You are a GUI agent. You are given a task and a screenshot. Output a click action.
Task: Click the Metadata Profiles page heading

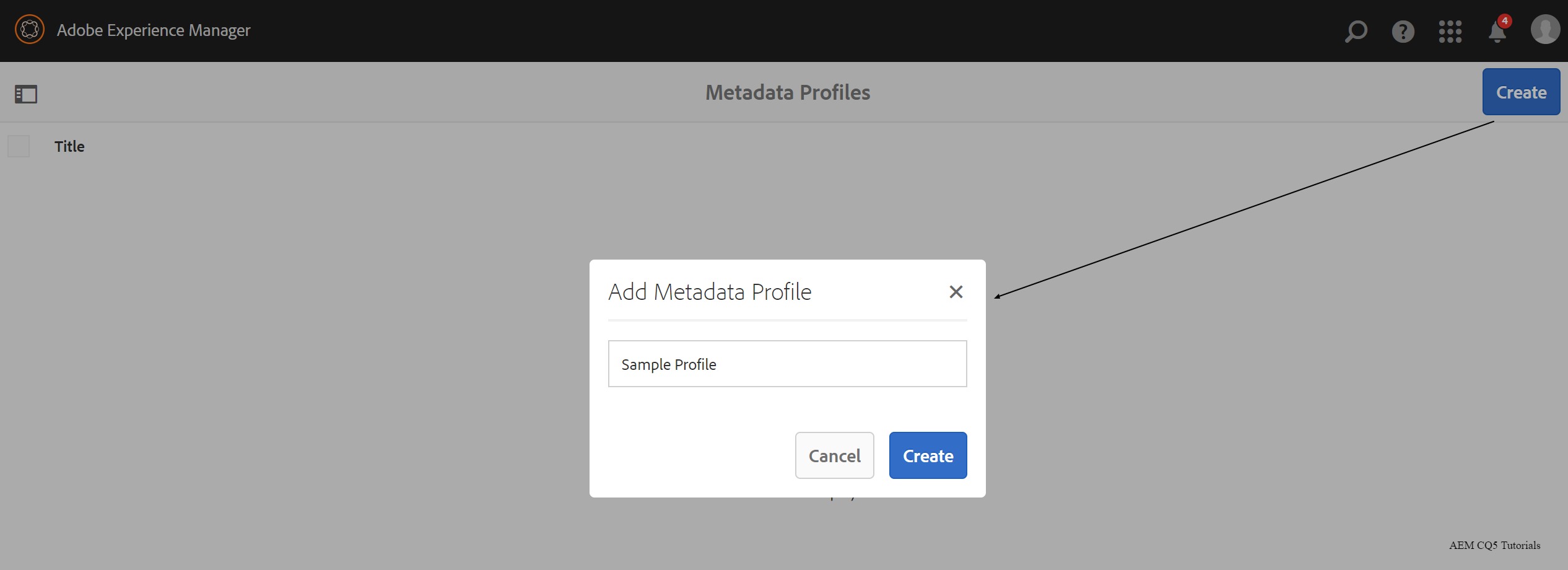(787, 93)
